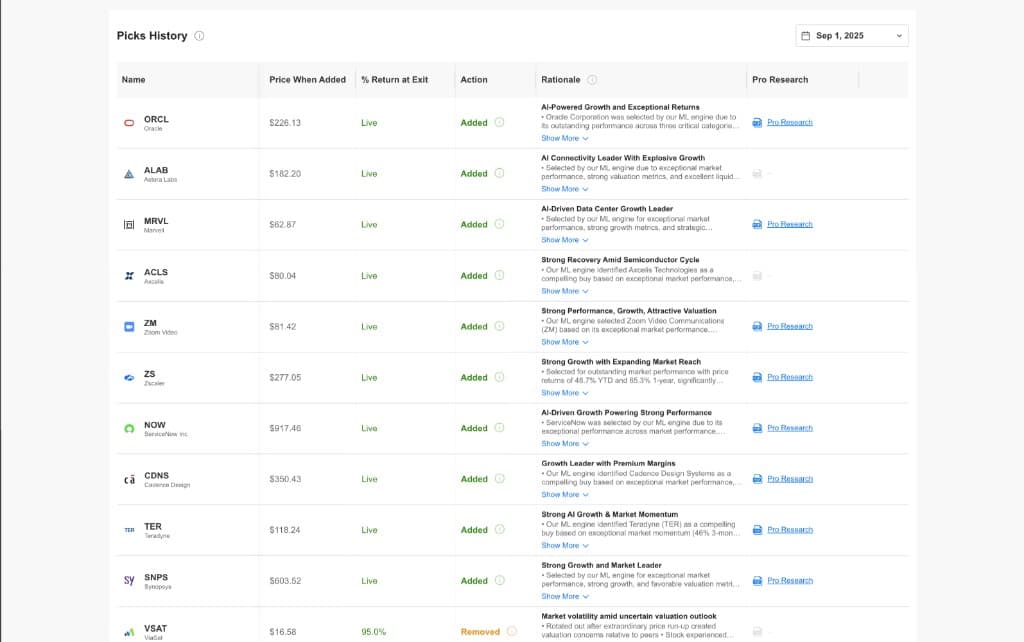Image resolution: width=1024 pixels, height=642 pixels.
Task: Click the Zoom Video logo icon
Action: pyautogui.click(x=129, y=327)
